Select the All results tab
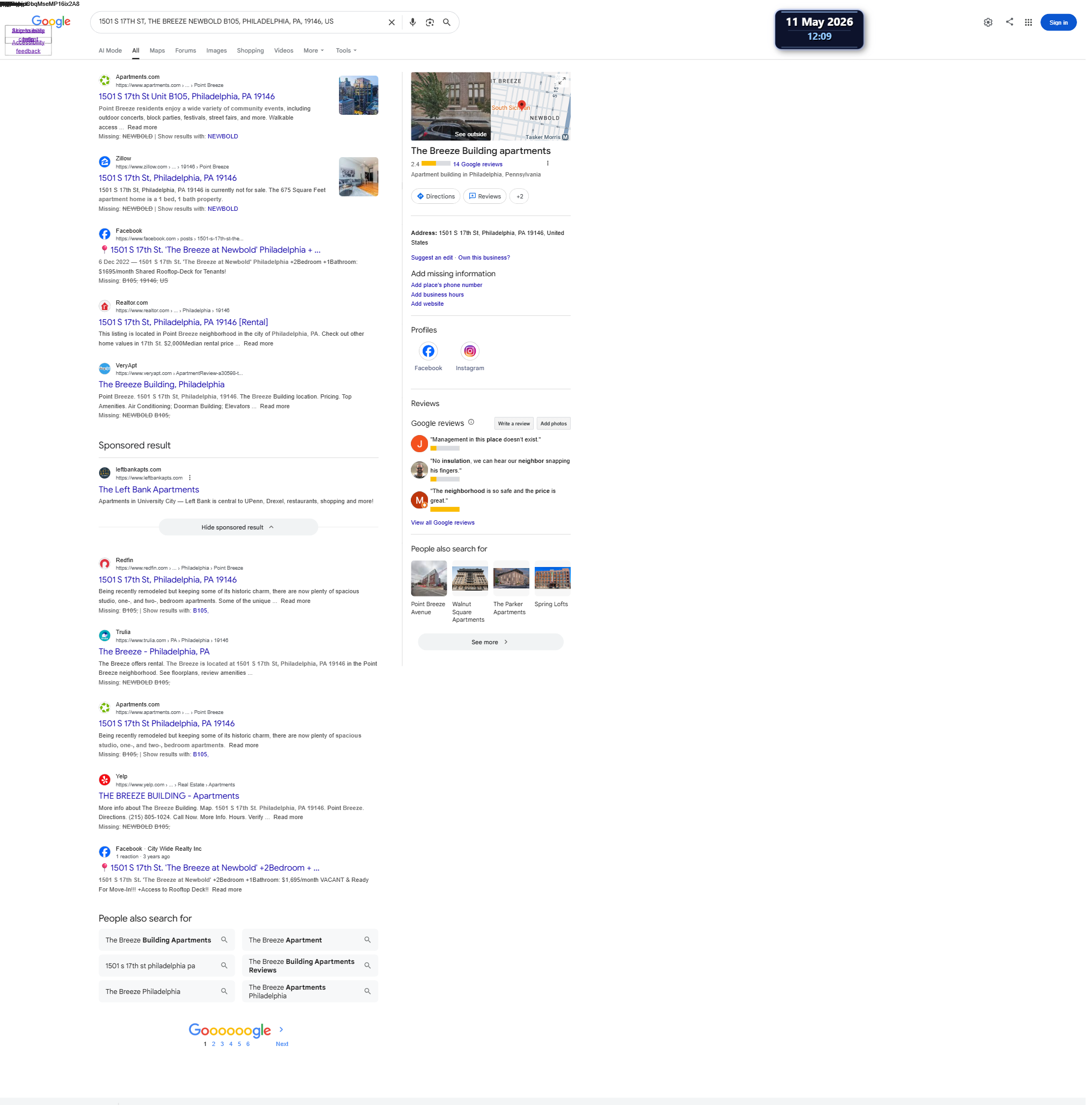 136,50
